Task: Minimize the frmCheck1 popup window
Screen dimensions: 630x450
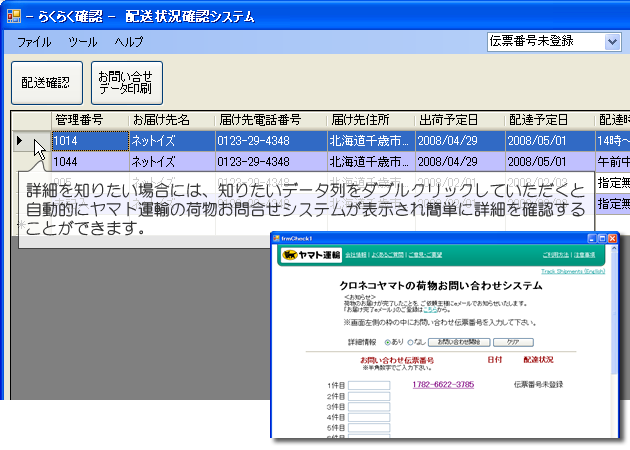Action: click(x=590, y=239)
